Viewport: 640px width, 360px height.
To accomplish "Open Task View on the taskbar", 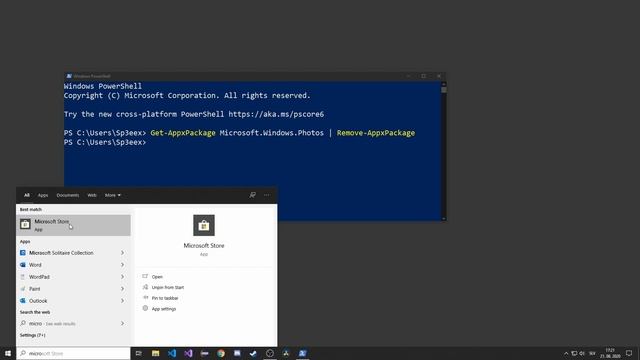I will [139, 353].
